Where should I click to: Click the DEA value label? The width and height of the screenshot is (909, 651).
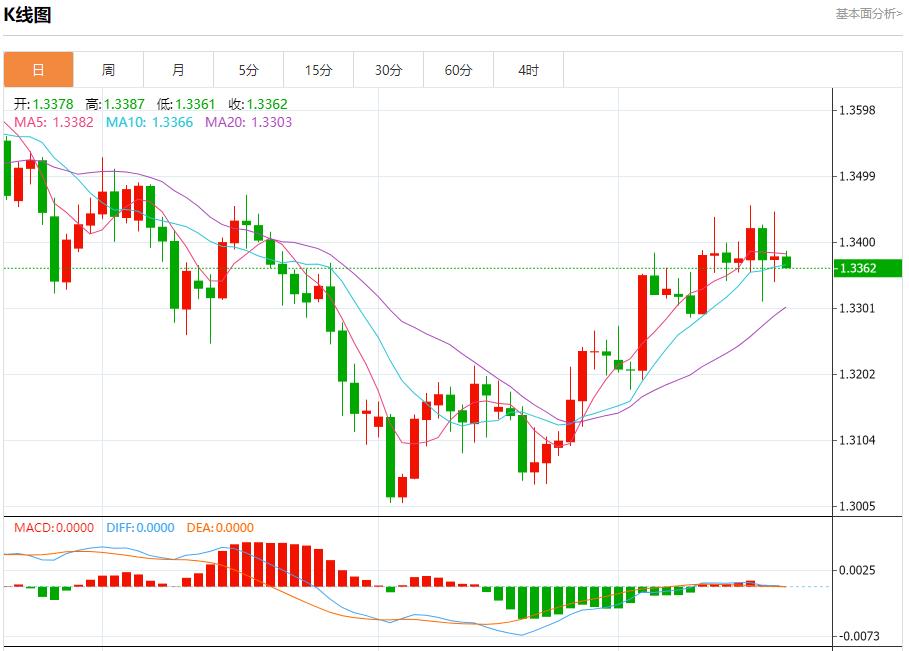(x=220, y=527)
